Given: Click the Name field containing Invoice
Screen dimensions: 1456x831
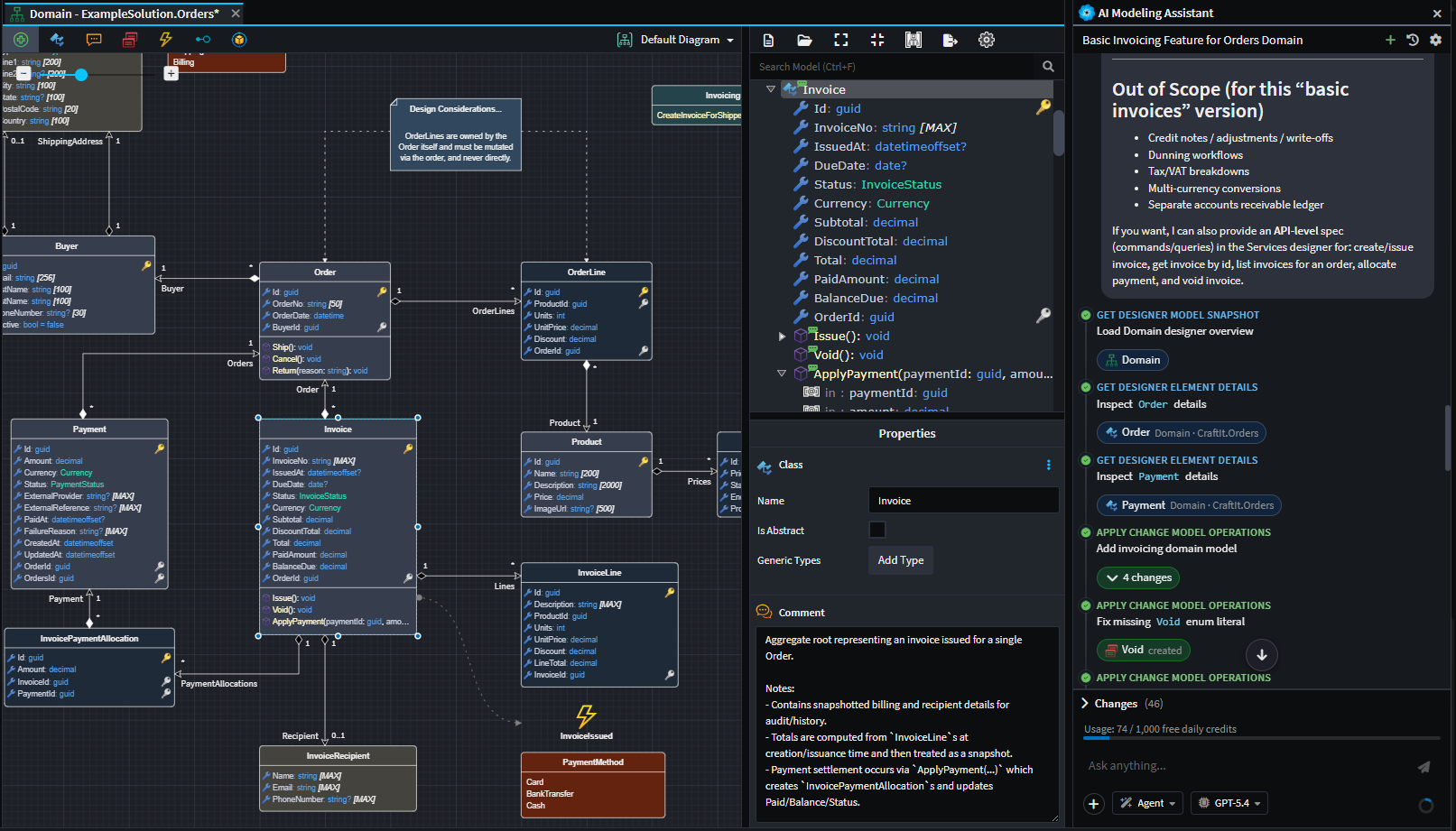Looking at the screenshot, I should pyautogui.click(x=963, y=501).
